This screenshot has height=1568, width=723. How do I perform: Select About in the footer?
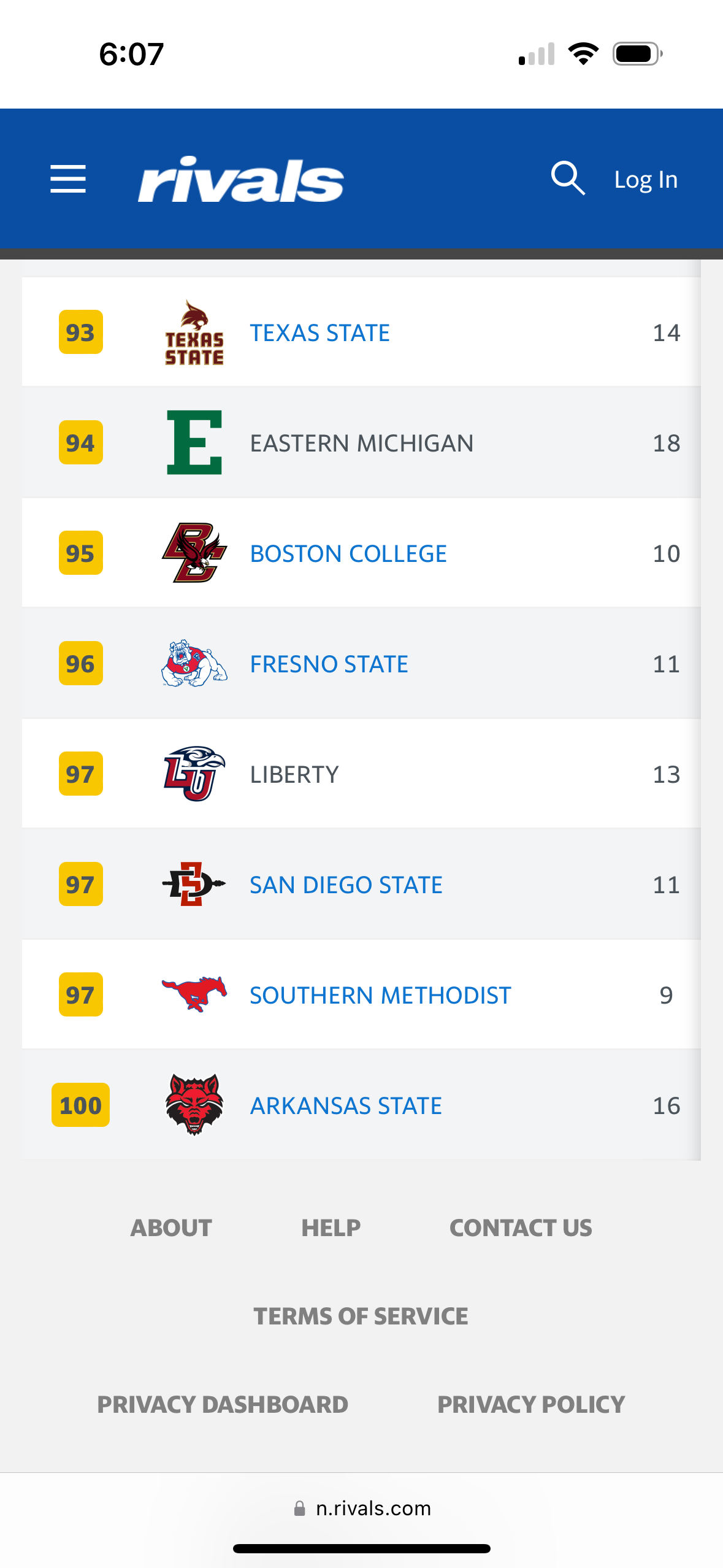tap(171, 1228)
